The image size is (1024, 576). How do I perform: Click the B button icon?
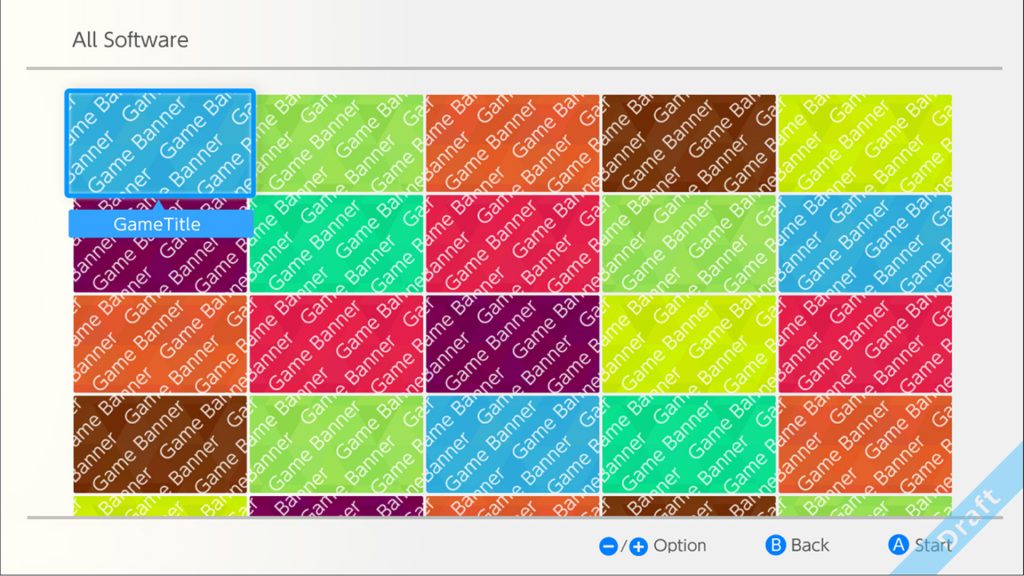(775, 545)
